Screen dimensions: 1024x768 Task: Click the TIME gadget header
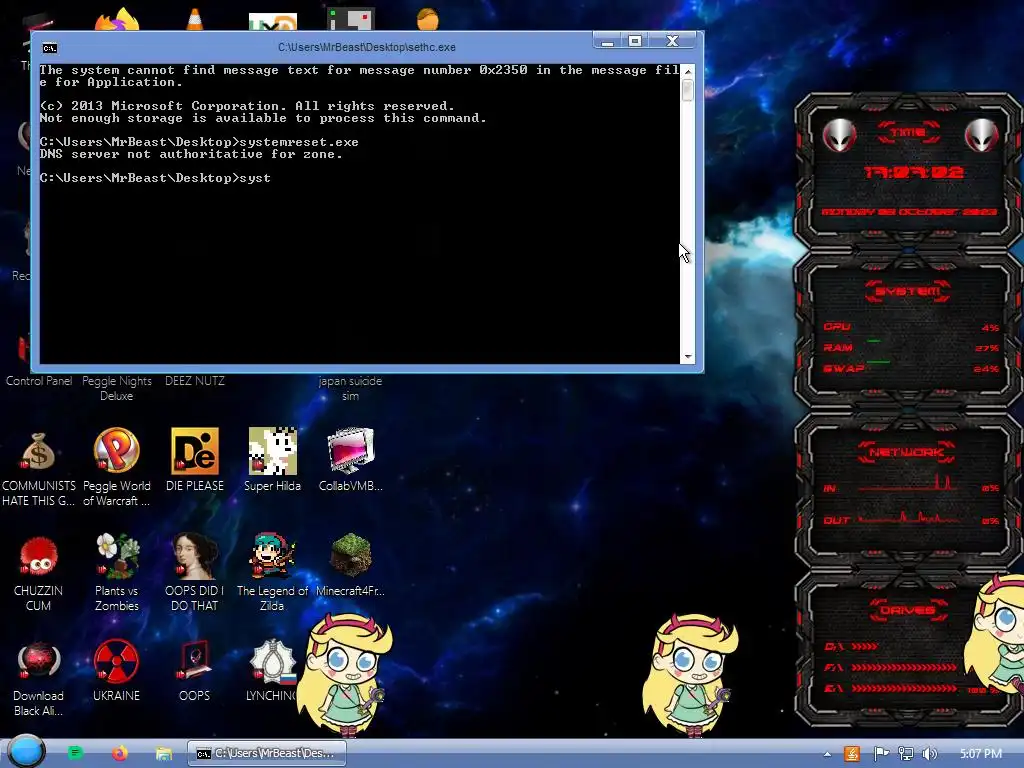(908, 133)
